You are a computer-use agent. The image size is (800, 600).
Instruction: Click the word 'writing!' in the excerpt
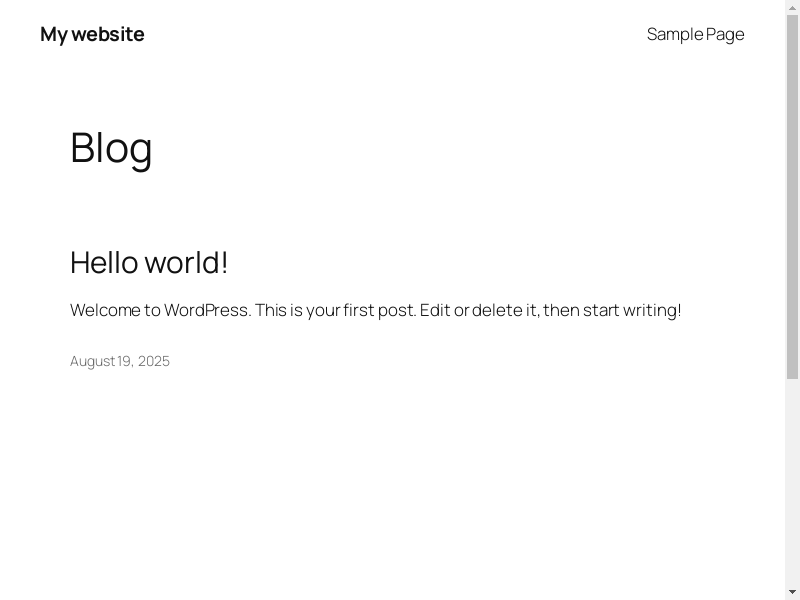pos(652,310)
